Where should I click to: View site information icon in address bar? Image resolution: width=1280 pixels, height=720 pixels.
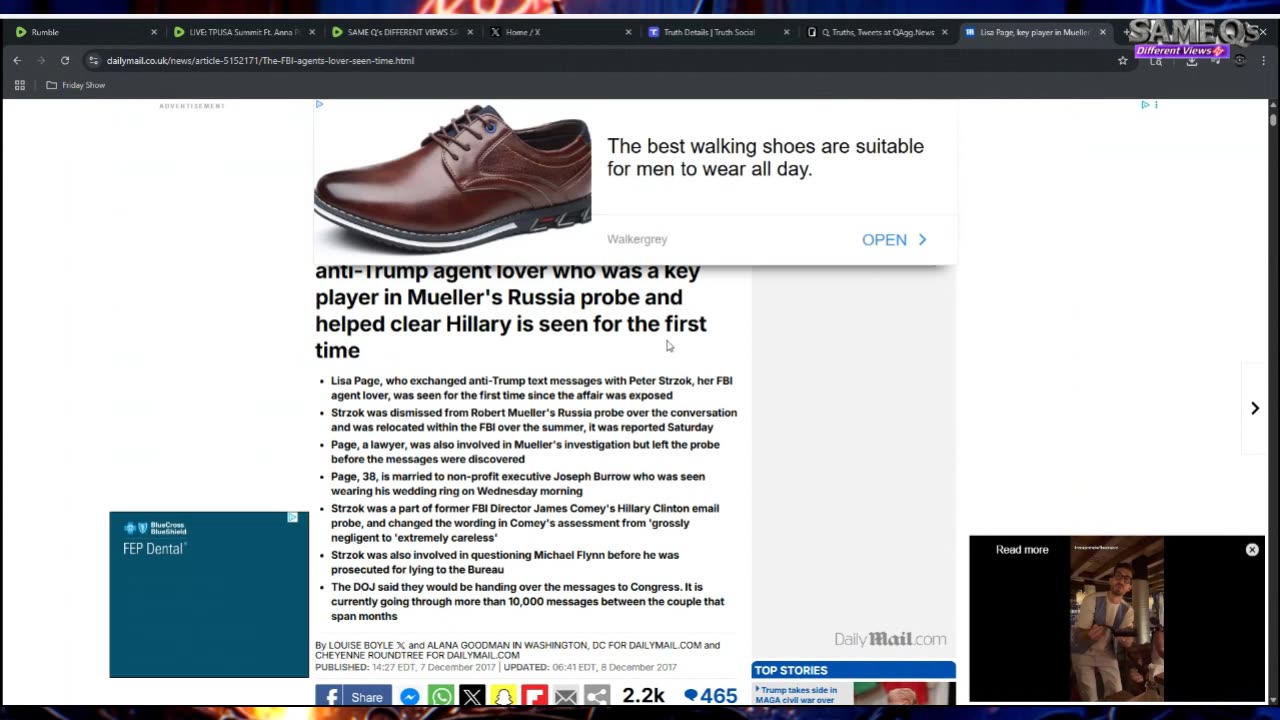(94, 60)
